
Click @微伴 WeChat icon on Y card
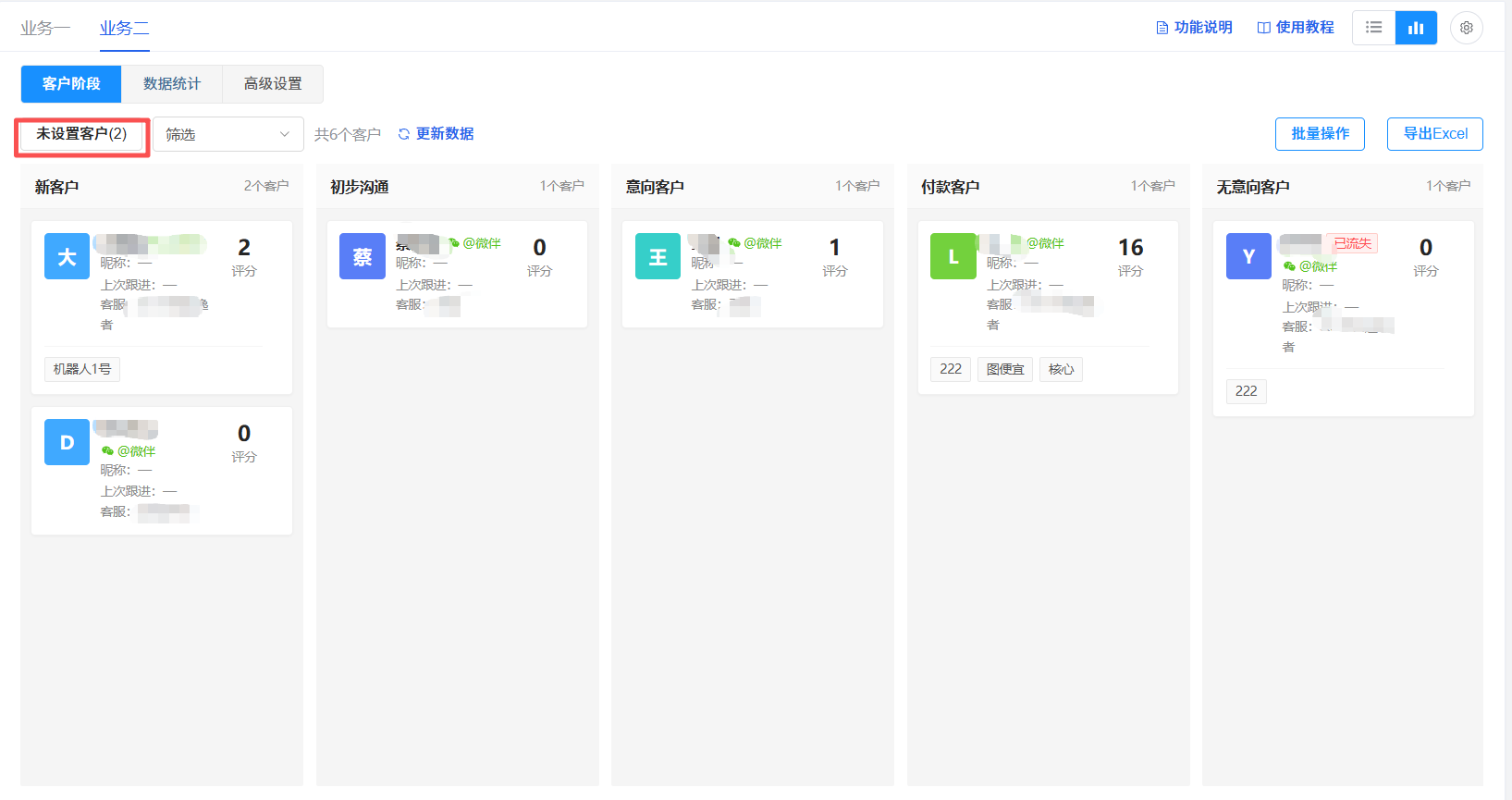pos(1289,266)
